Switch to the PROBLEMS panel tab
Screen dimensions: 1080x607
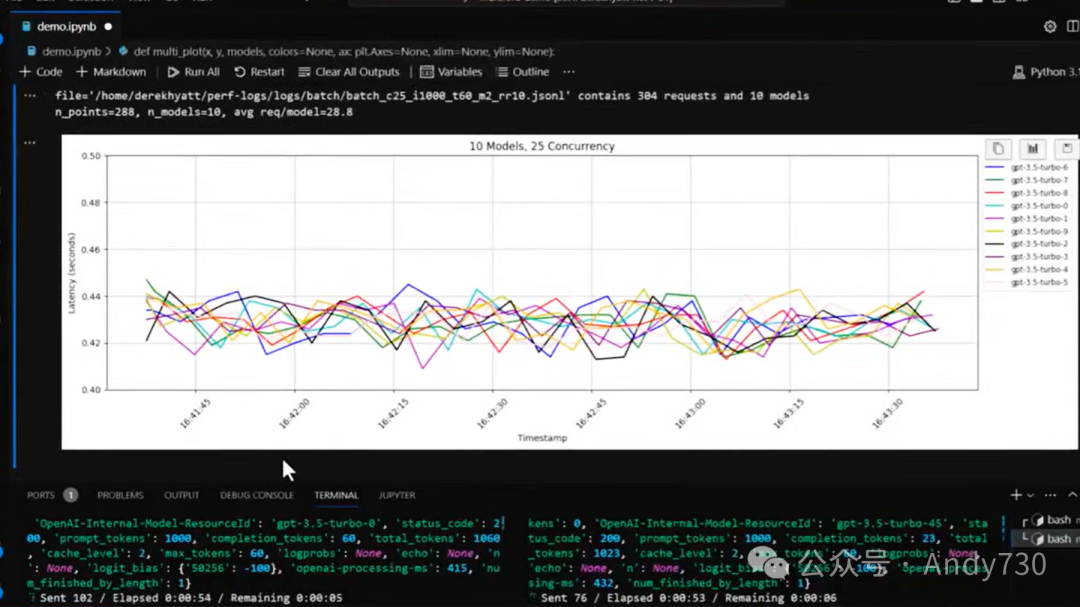pos(121,495)
